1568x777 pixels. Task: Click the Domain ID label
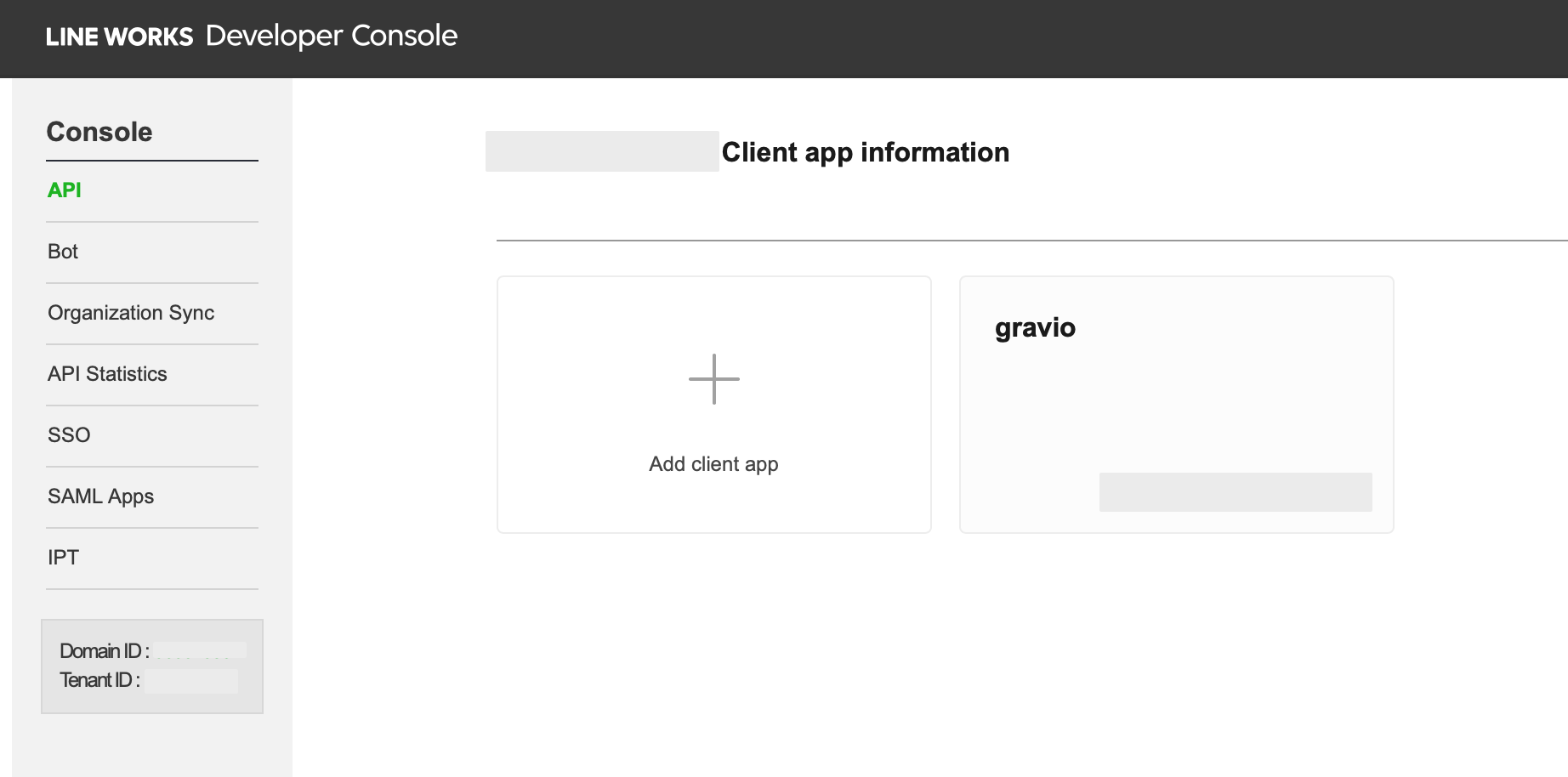point(105,651)
